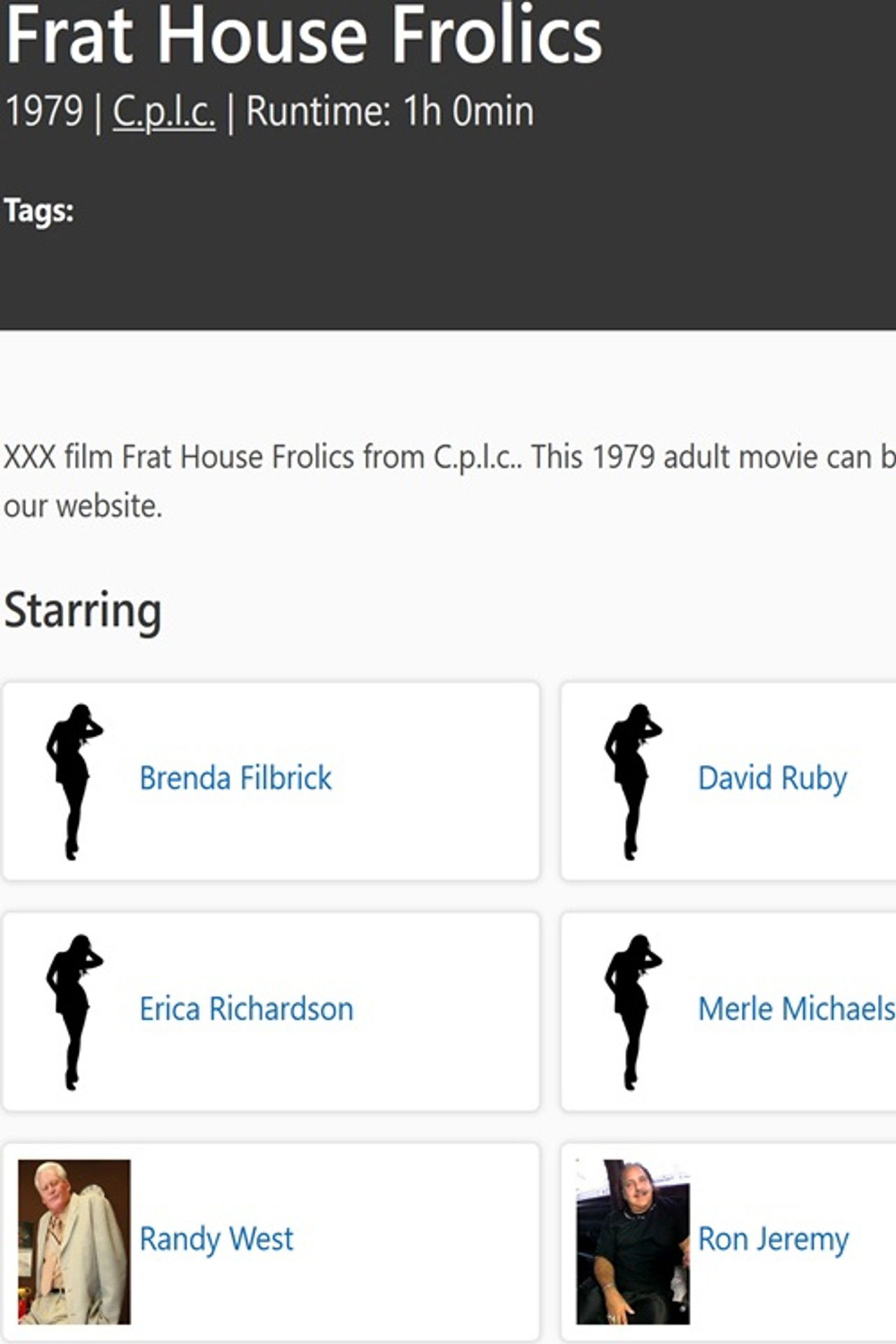Go to the David Ruby profile link

click(772, 778)
